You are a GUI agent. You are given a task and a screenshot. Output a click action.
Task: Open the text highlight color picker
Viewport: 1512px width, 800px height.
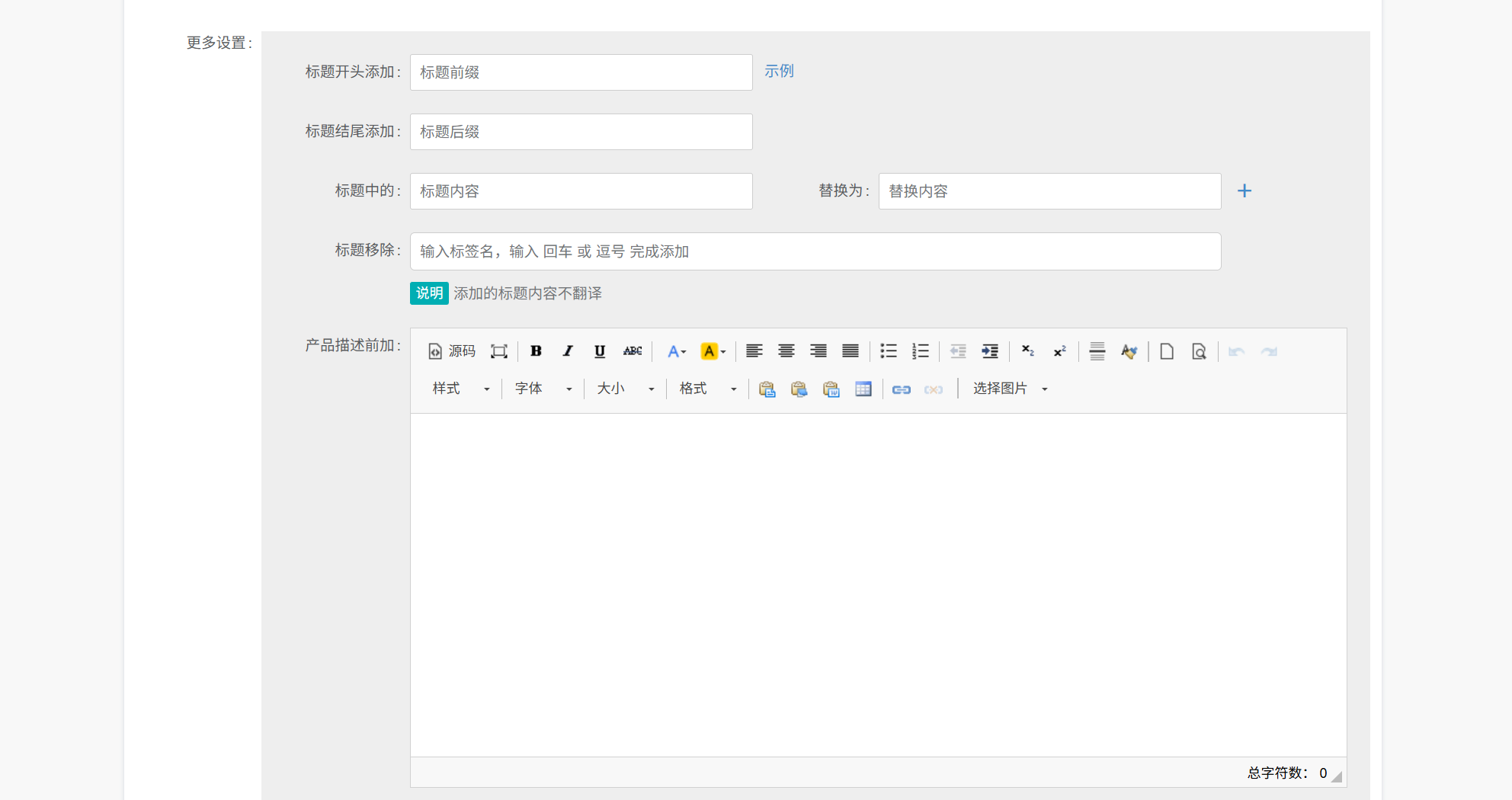(713, 351)
